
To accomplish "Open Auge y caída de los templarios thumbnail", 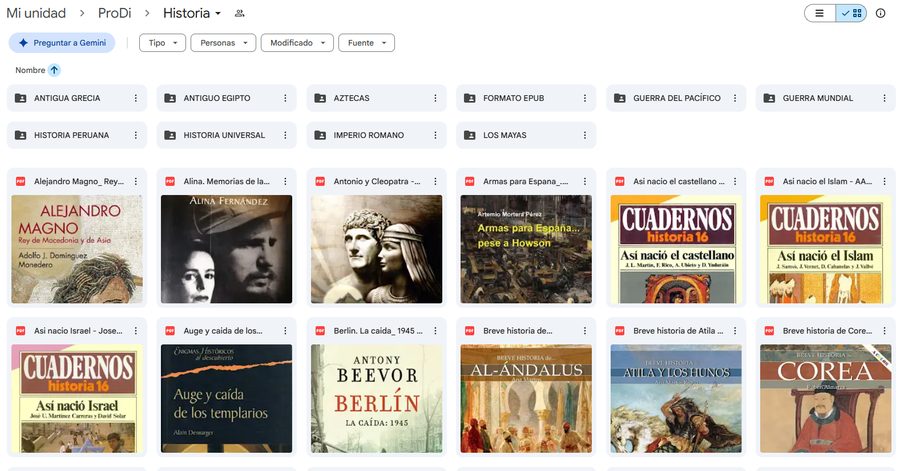I will pos(227,399).
